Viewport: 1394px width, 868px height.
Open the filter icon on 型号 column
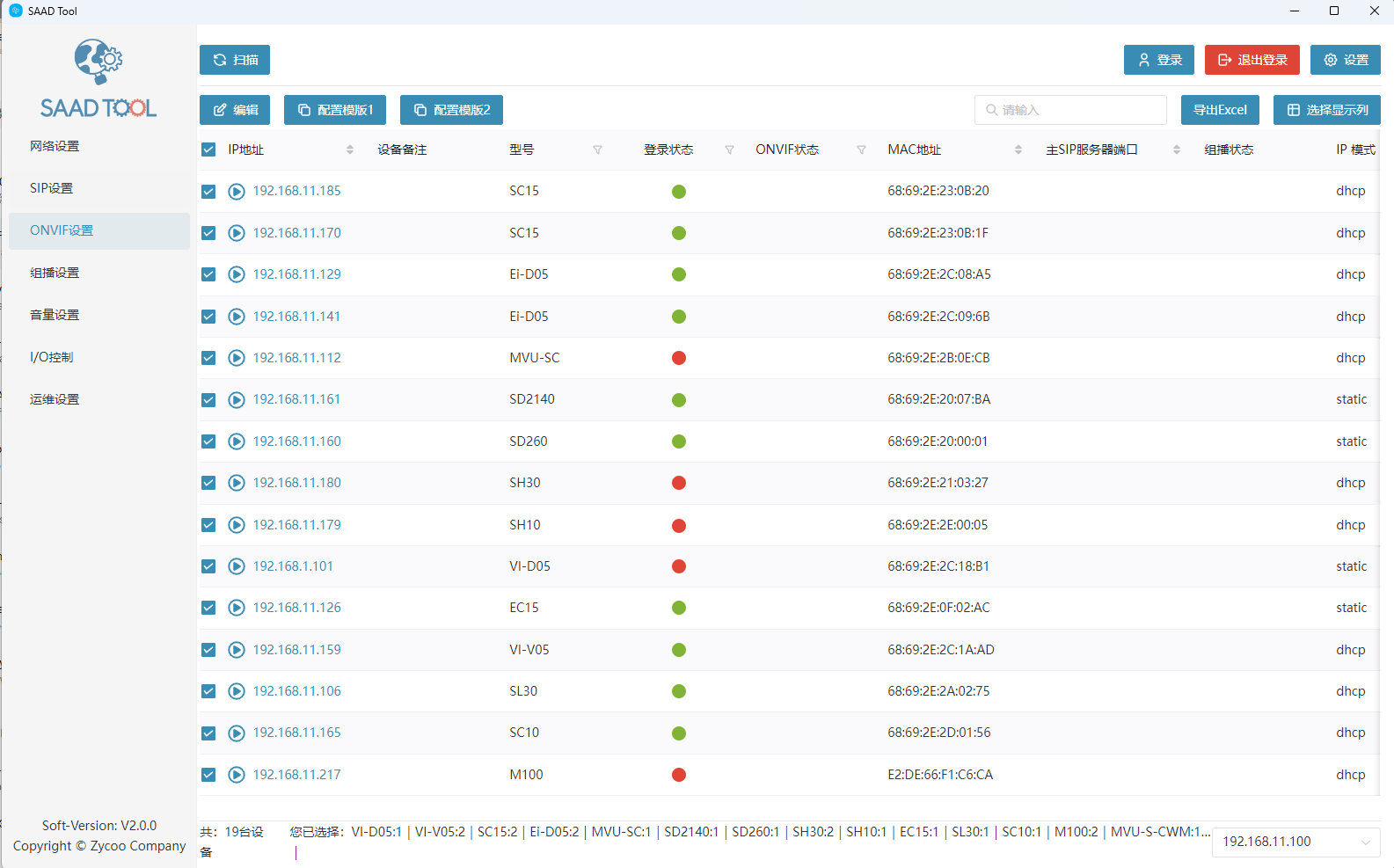597,150
